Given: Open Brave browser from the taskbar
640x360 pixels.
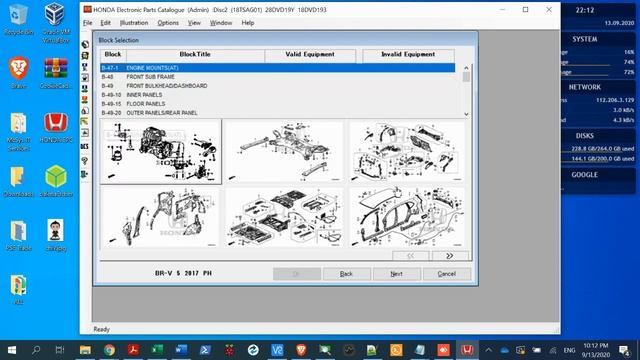Looking at the screenshot, I should [301, 350].
